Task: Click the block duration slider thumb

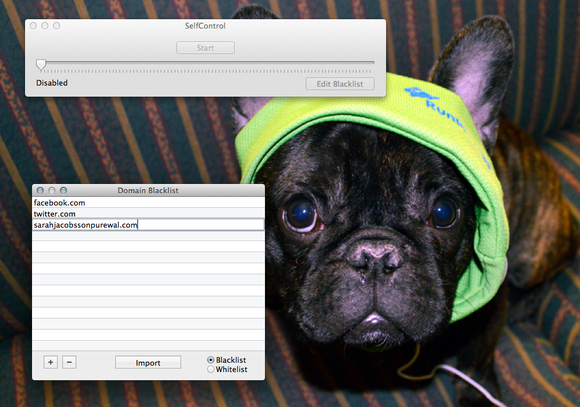Action: (41, 64)
